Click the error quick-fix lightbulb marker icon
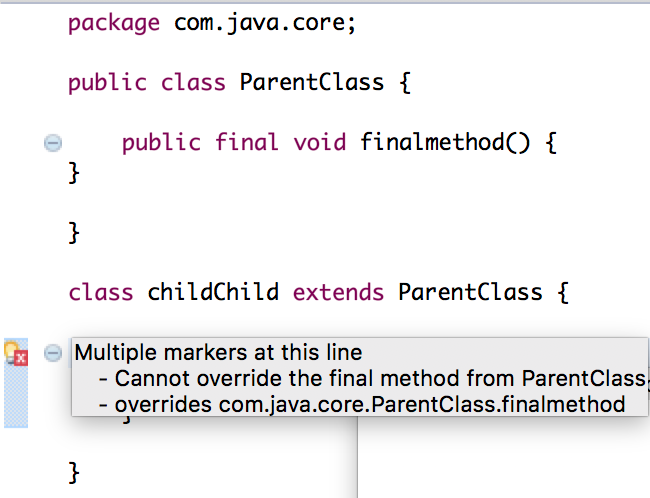The image size is (650, 498). (16, 354)
